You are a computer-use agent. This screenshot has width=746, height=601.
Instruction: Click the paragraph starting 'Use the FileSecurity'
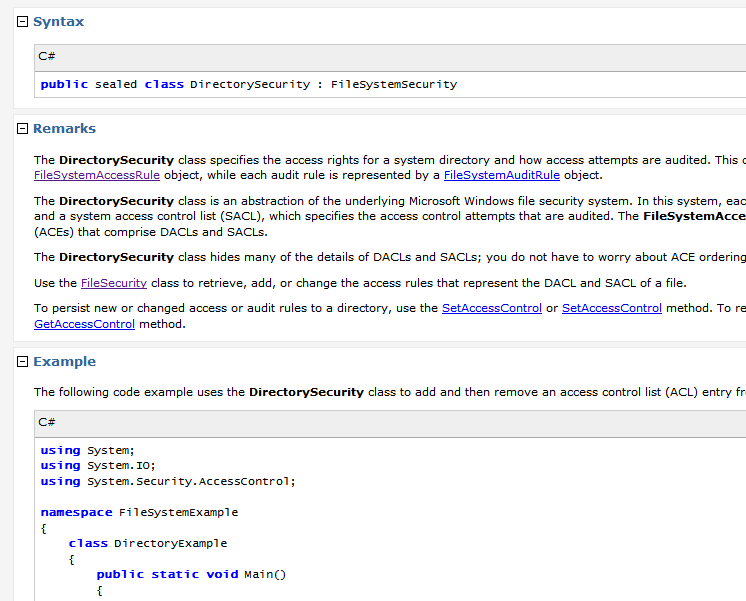(x=360, y=283)
